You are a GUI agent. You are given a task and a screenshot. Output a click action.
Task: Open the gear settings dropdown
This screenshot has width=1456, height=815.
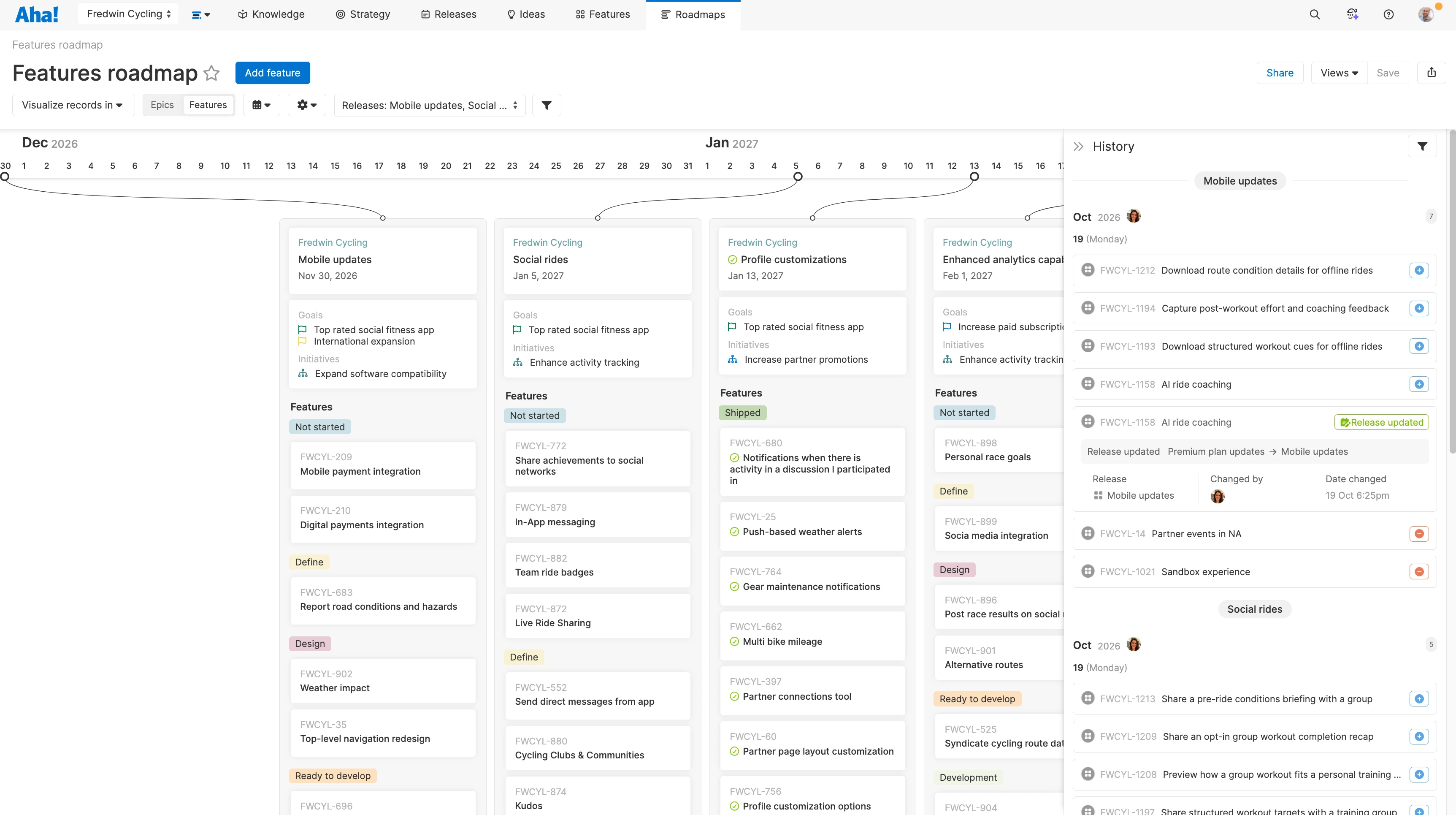[307, 105]
